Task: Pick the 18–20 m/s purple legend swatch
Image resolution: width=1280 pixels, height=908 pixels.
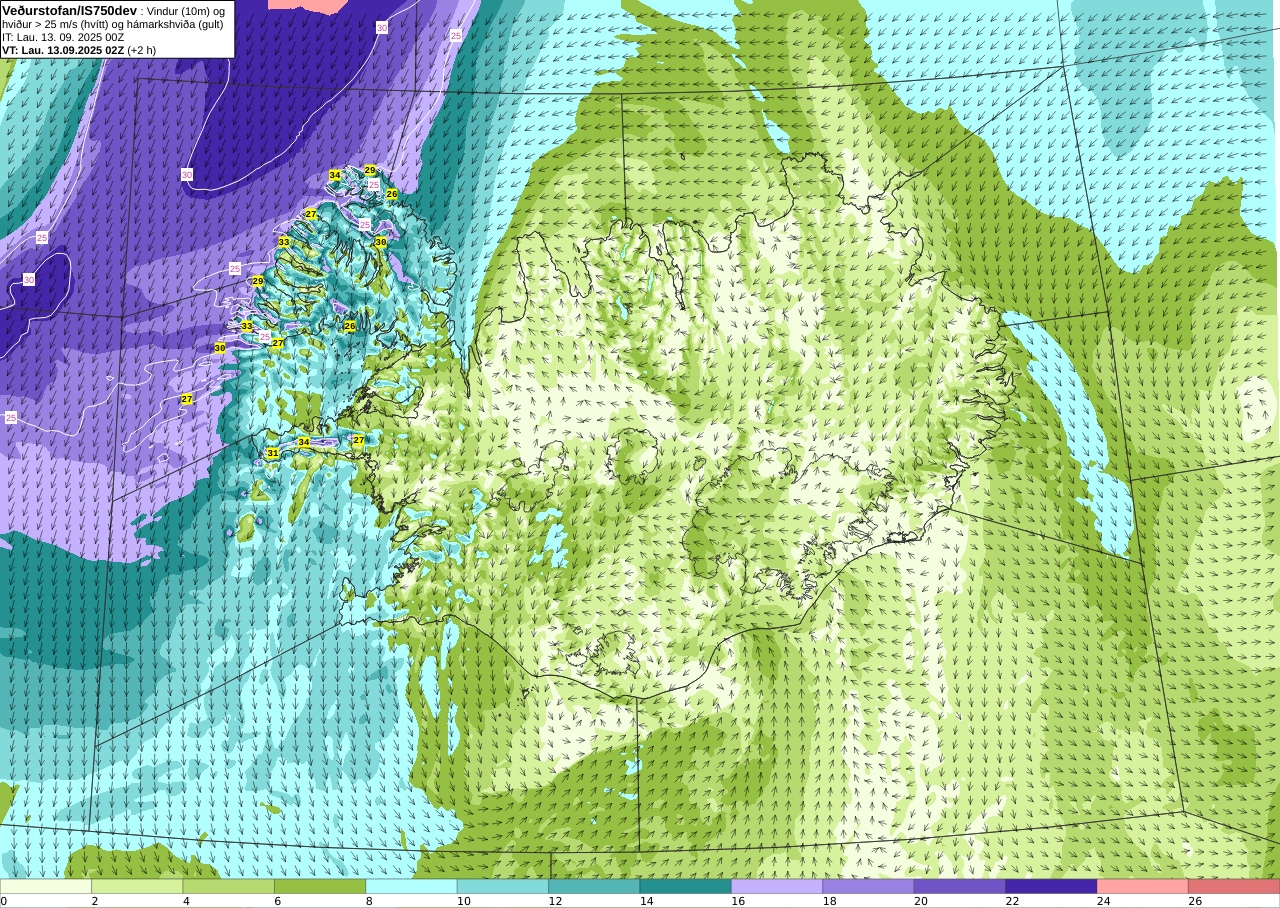Action: 868,886
